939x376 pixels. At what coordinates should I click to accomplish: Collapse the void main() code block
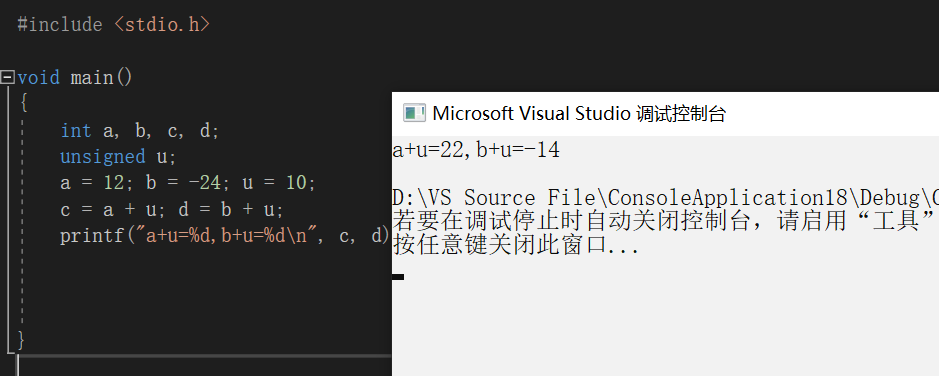coord(7,77)
